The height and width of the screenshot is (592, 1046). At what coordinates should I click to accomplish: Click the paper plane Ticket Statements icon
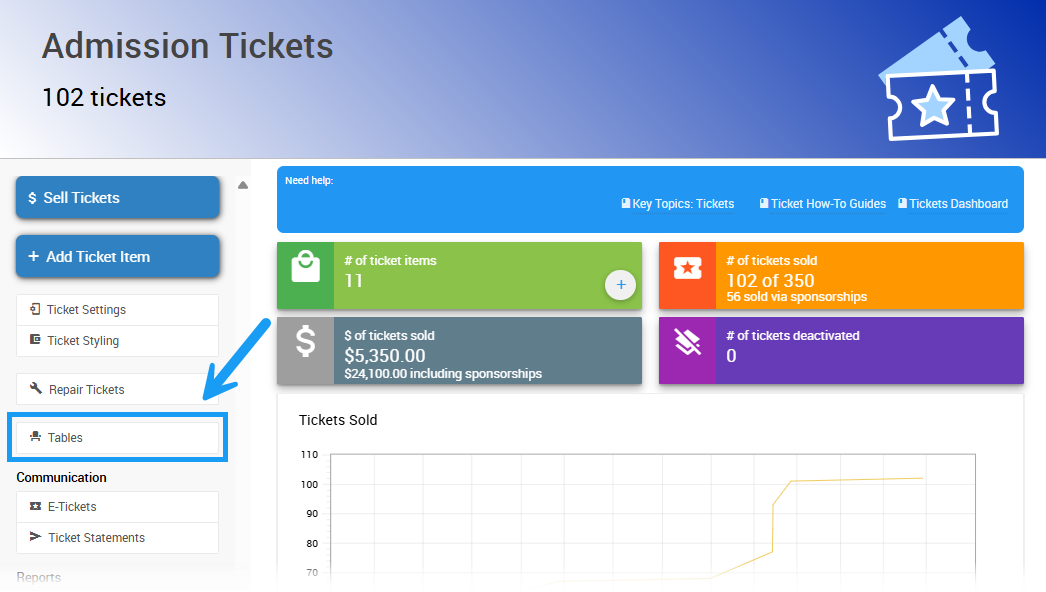point(36,537)
